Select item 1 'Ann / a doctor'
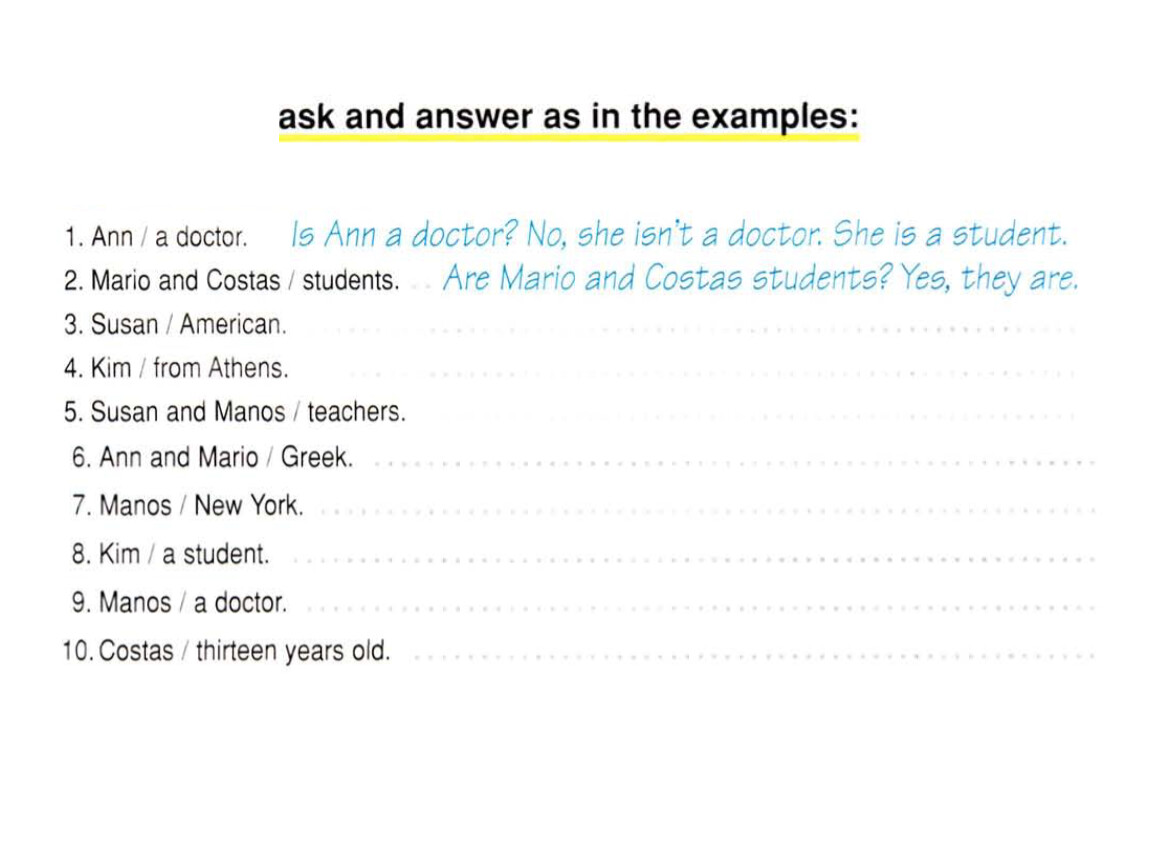This screenshot has width=1150, height=864. (155, 237)
